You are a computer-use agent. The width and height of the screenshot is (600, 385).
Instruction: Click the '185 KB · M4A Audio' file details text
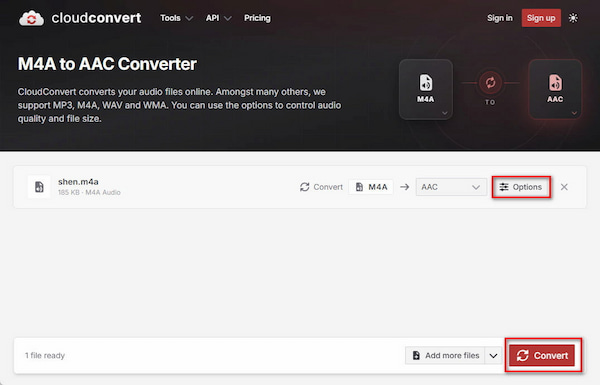click(89, 192)
